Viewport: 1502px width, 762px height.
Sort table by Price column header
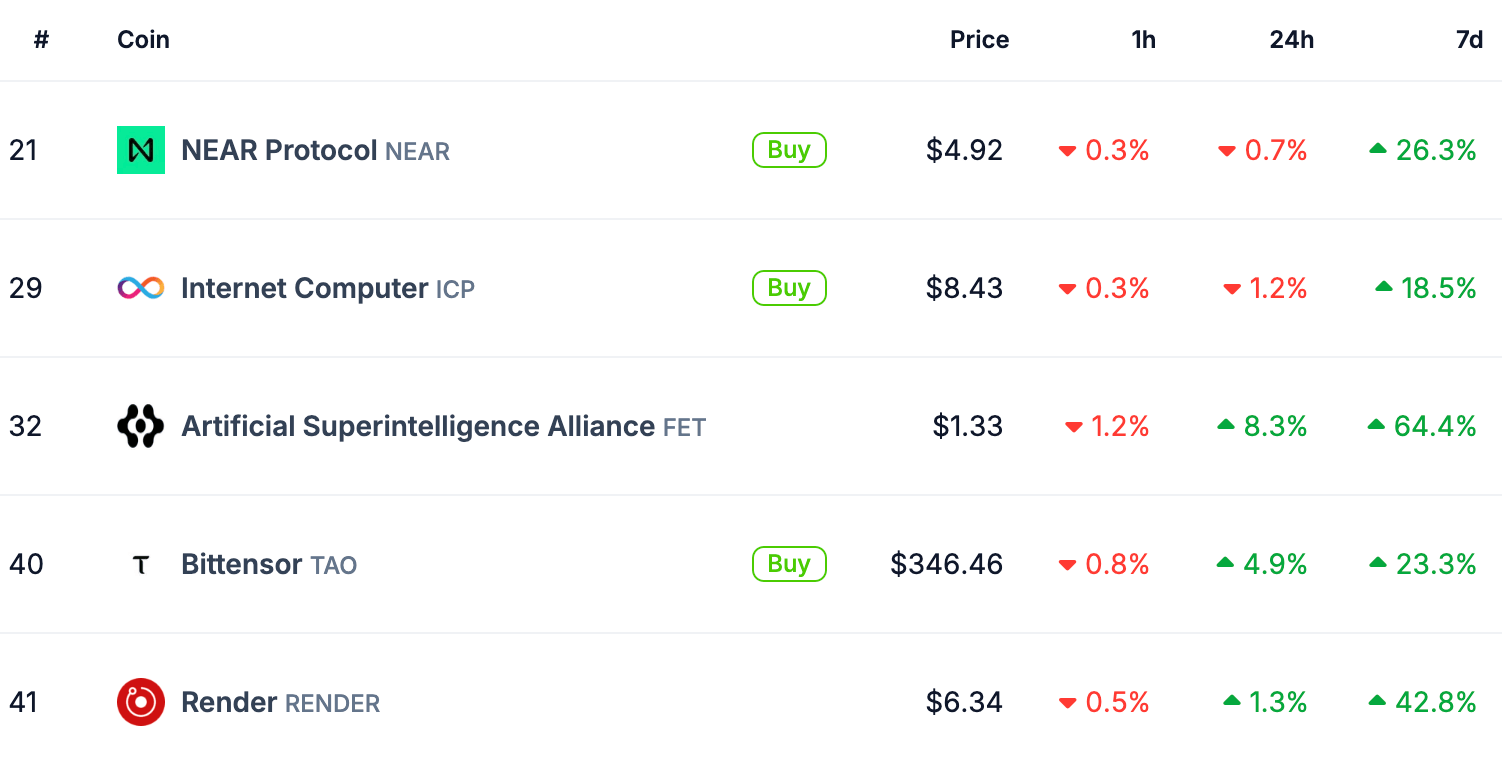(979, 40)
